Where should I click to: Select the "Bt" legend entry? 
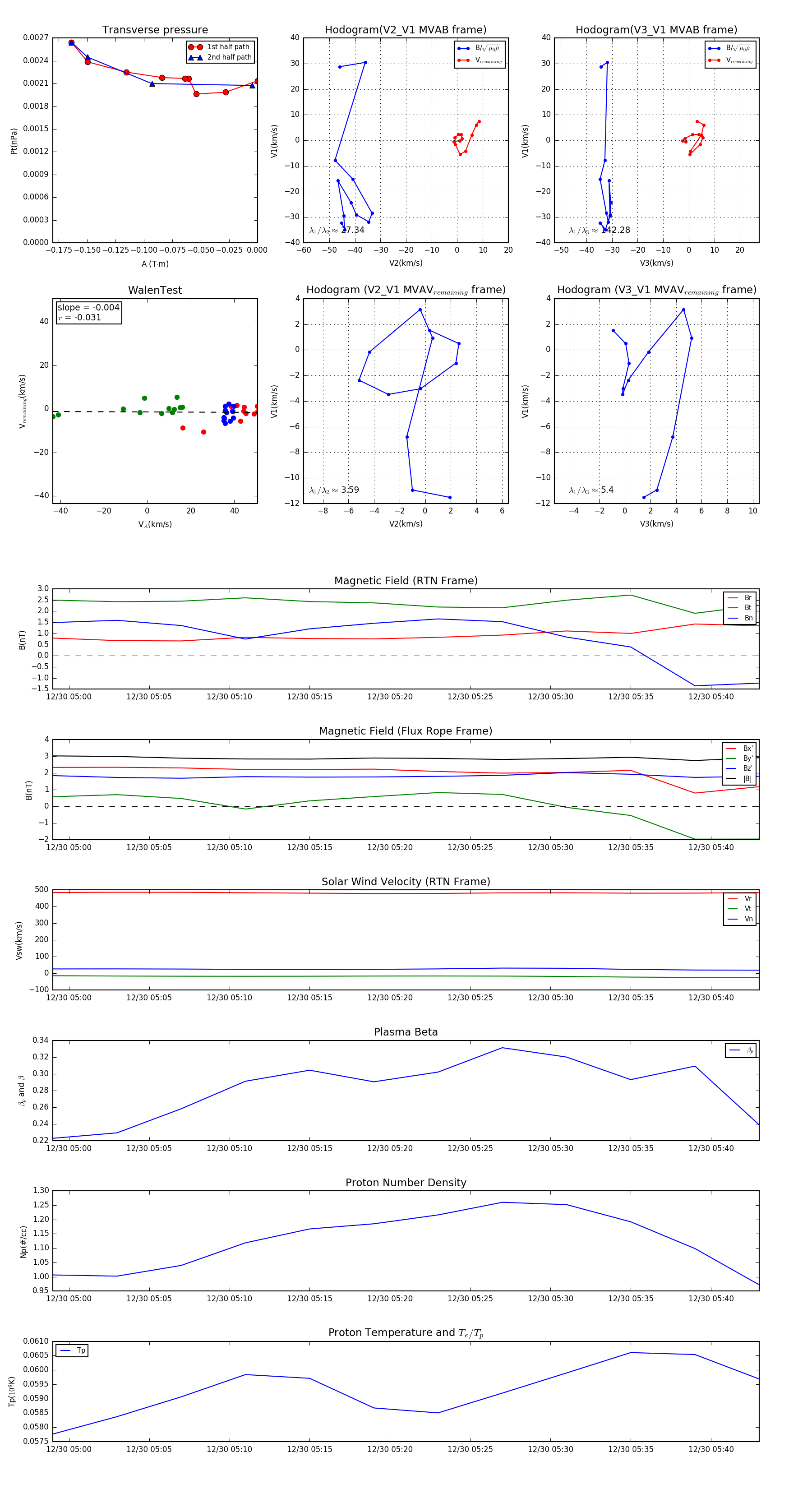click(740, 607)
